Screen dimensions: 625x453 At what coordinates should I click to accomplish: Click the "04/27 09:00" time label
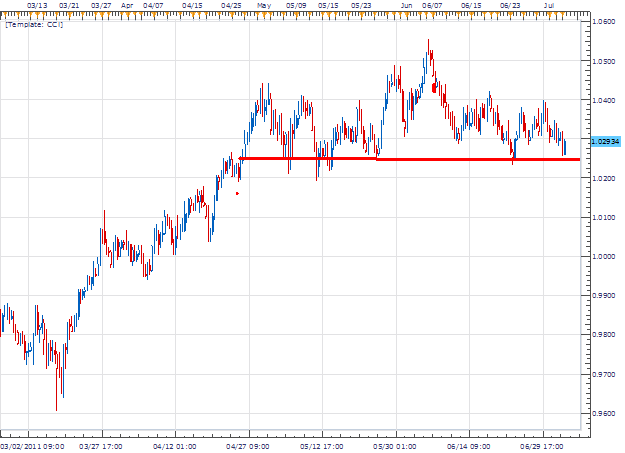pos(248,446)
